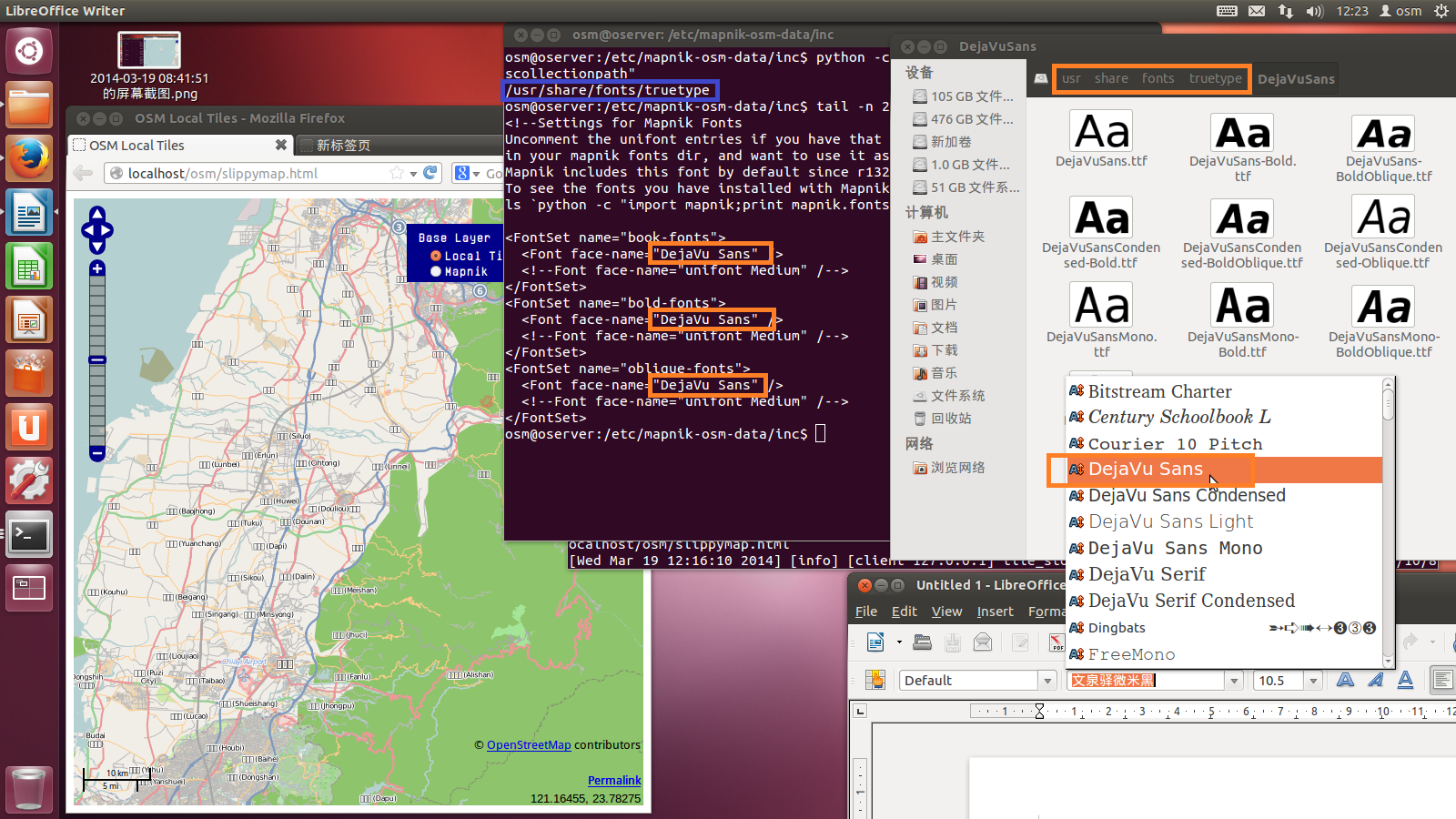Toggle the Bold text icon

(x=1345, y=680)
